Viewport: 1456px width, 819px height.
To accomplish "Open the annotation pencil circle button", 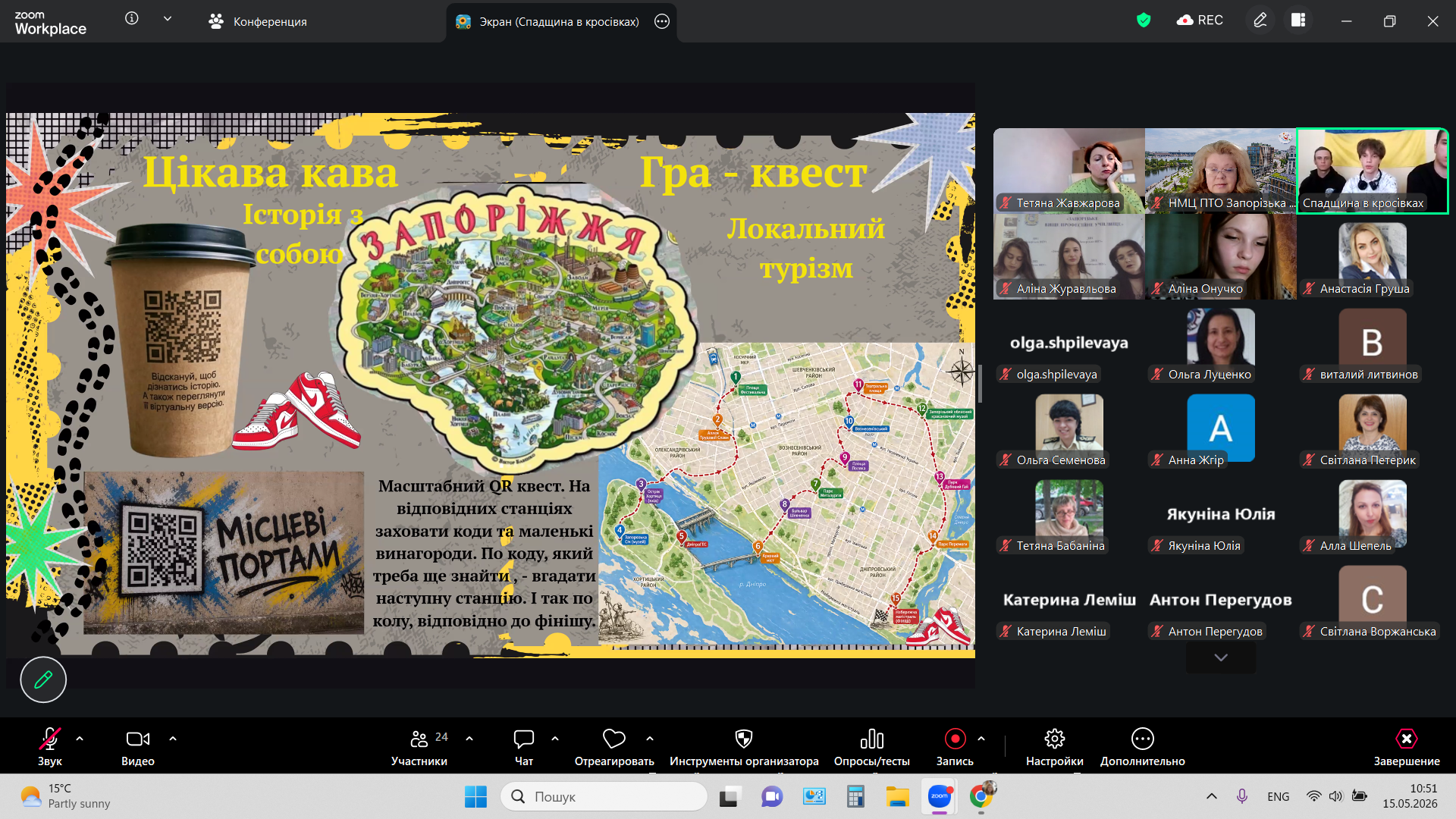I will point(43,679).
